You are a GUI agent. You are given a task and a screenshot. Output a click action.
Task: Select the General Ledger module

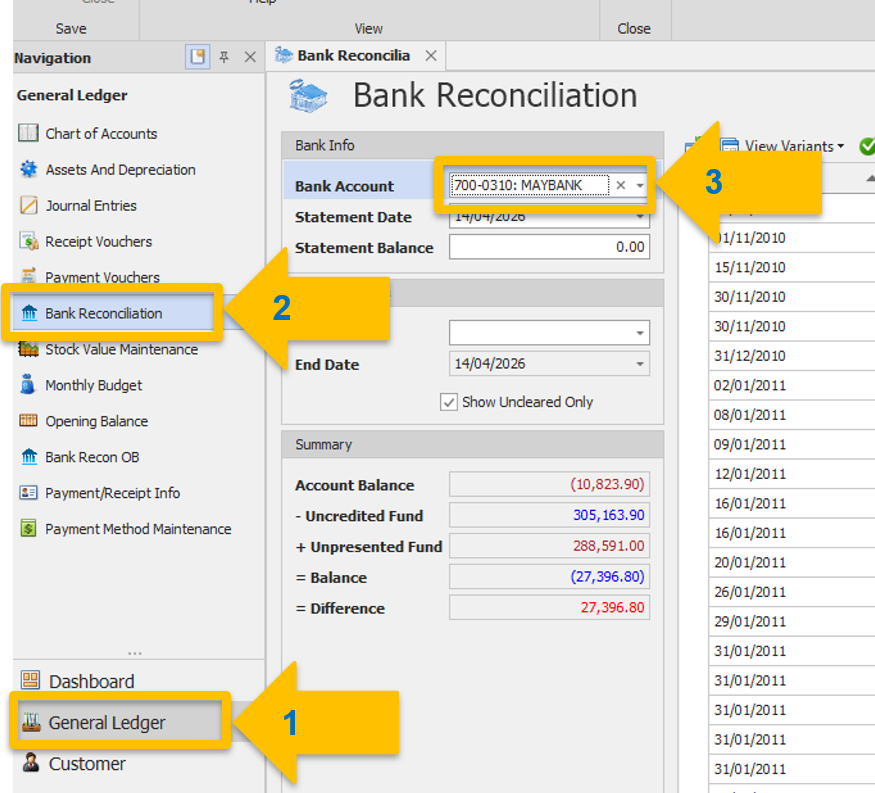(x=107, y=723)
